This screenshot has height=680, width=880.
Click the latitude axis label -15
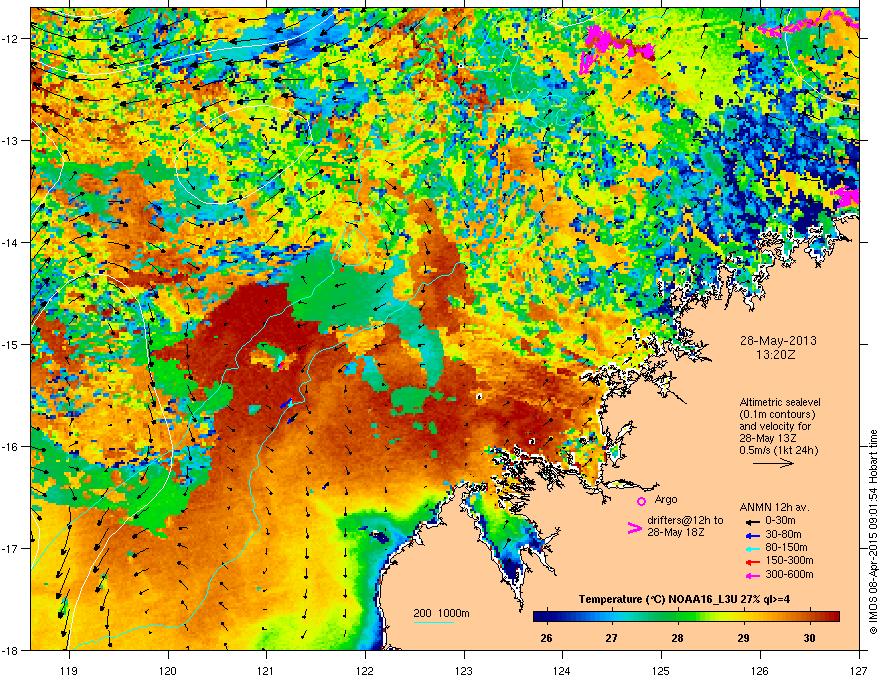point(10,344)
